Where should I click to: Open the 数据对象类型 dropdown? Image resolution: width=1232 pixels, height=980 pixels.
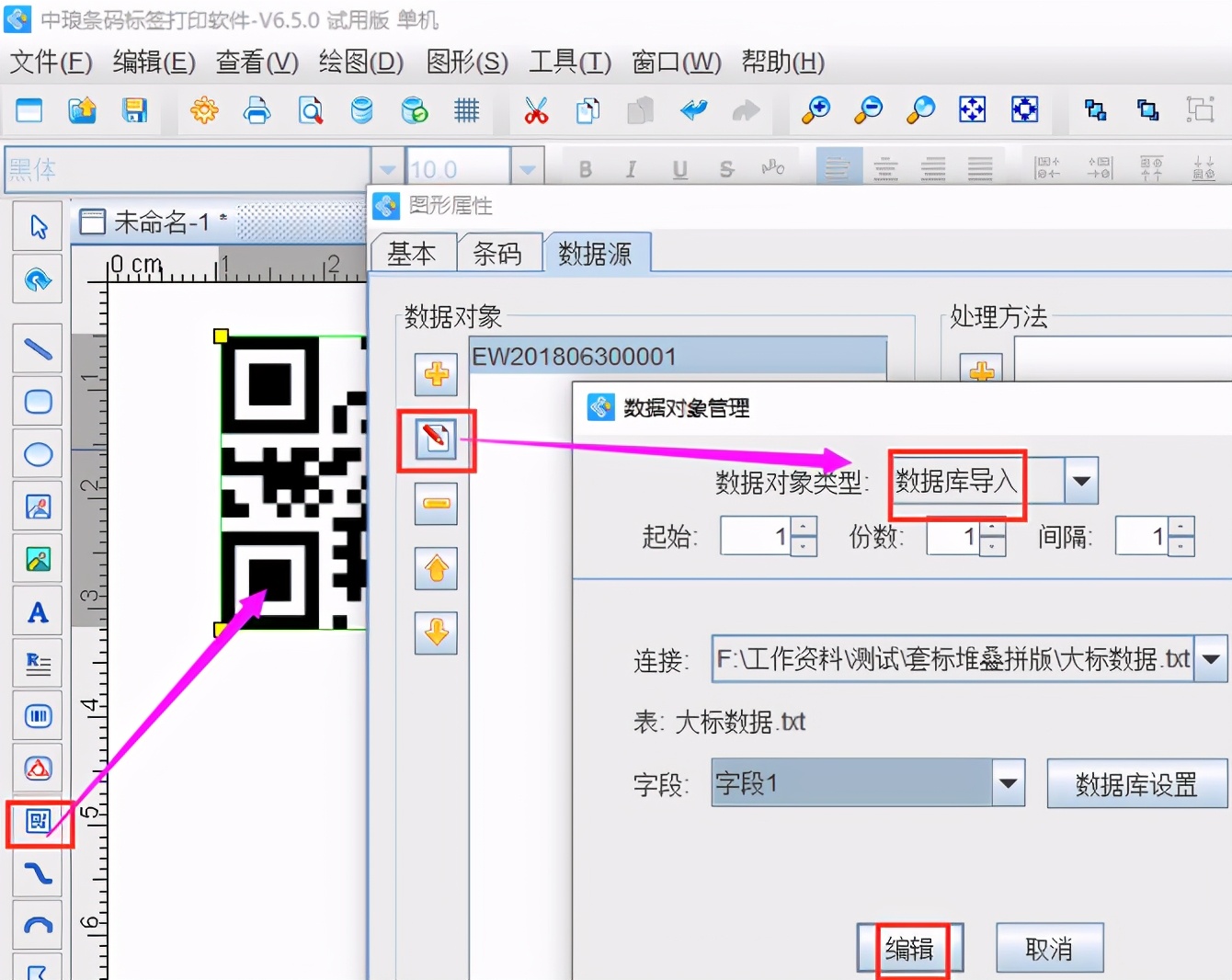click(1081, 481)
